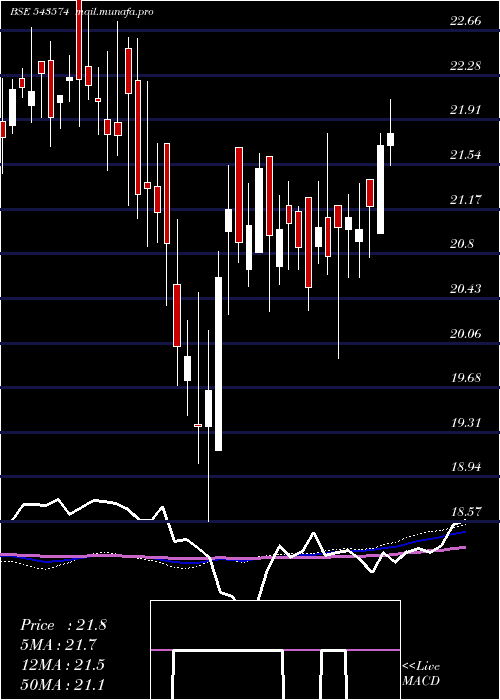Select the 18.57 price axis label
Image resolution: width=500 pixels, height=700 pixels.
point(466,511)
